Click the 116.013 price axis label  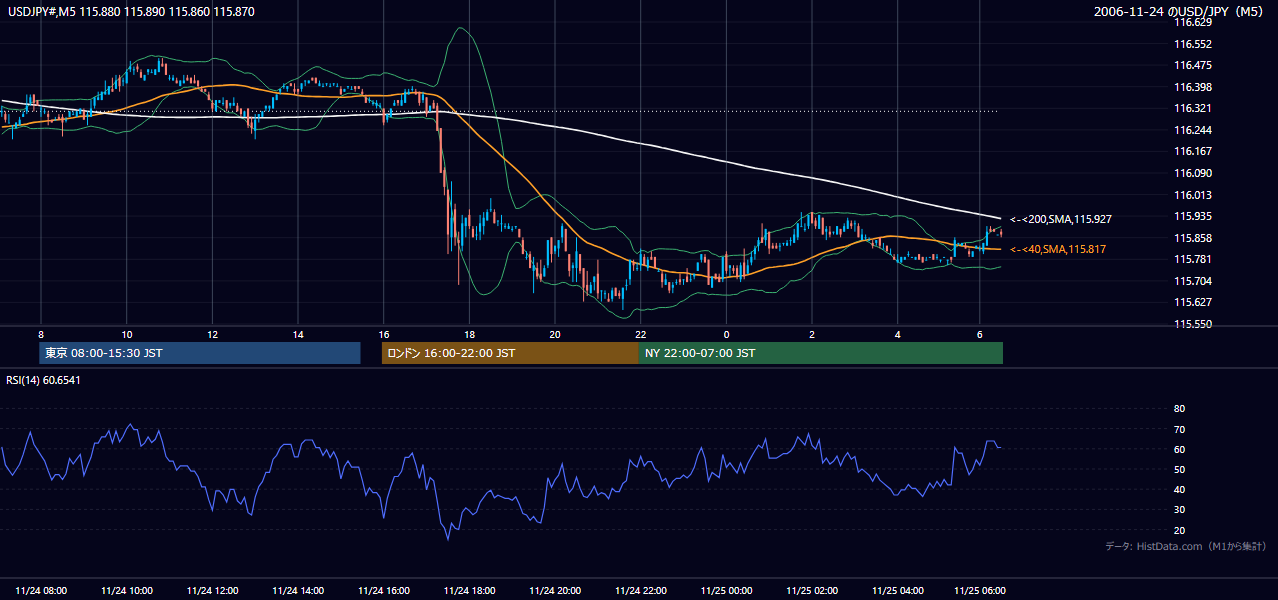click(x=1193, y=195)
